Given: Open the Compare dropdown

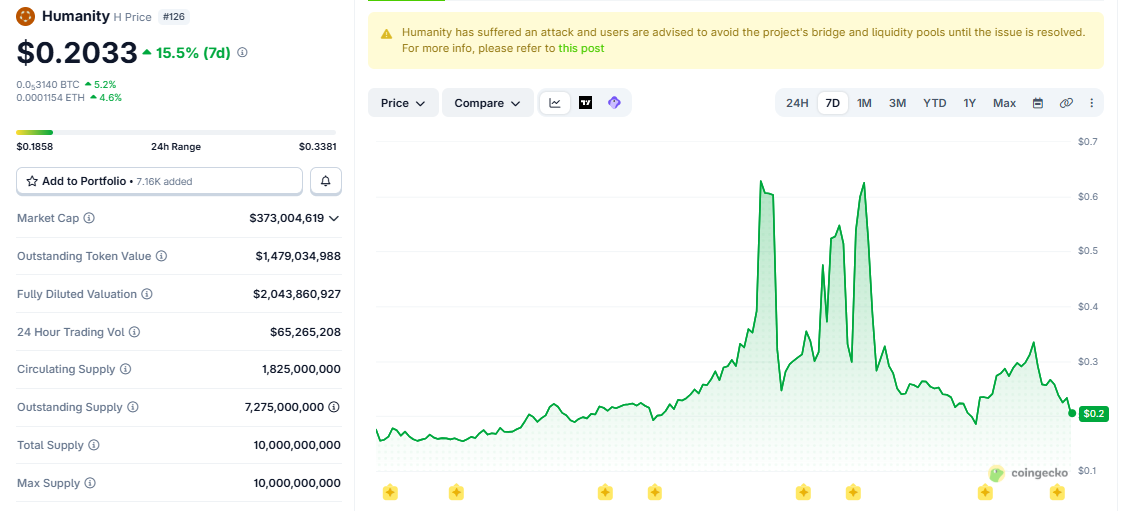Looking at the screenshot, I should (x=488, y=103).
